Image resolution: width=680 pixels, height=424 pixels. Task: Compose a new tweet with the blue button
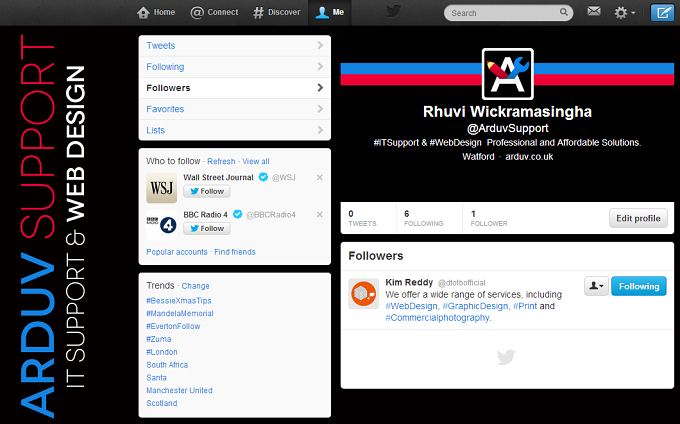pos(662,13)
